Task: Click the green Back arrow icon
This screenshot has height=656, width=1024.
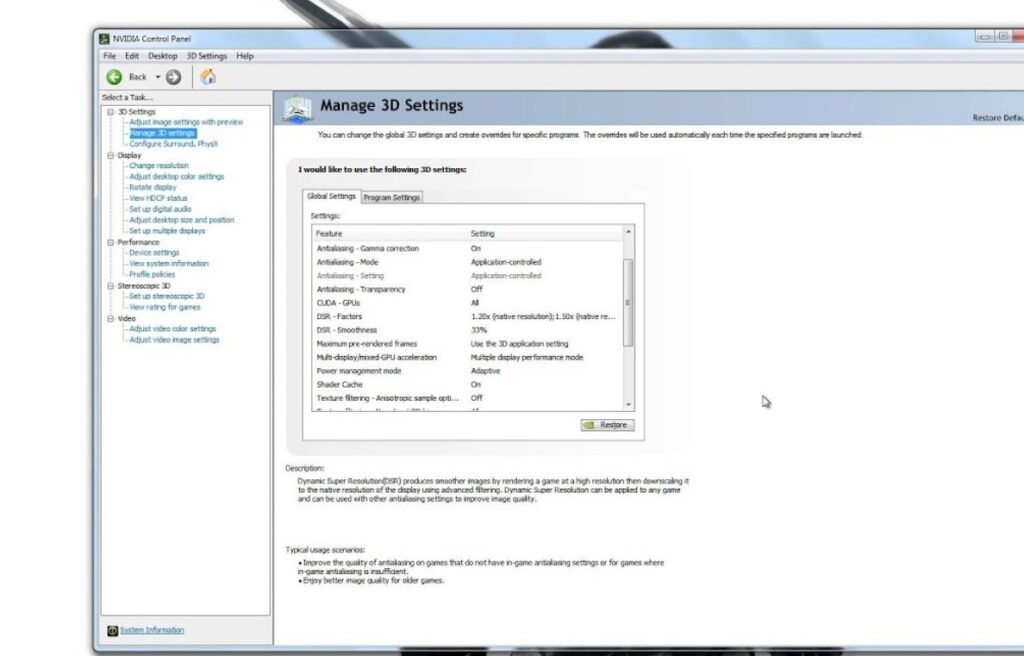Action: coord(114,77)
